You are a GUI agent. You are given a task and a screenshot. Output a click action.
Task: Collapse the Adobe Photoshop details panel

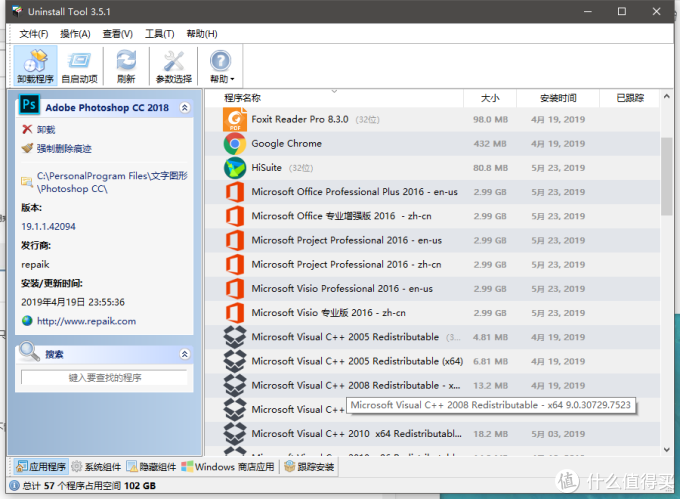185,108
